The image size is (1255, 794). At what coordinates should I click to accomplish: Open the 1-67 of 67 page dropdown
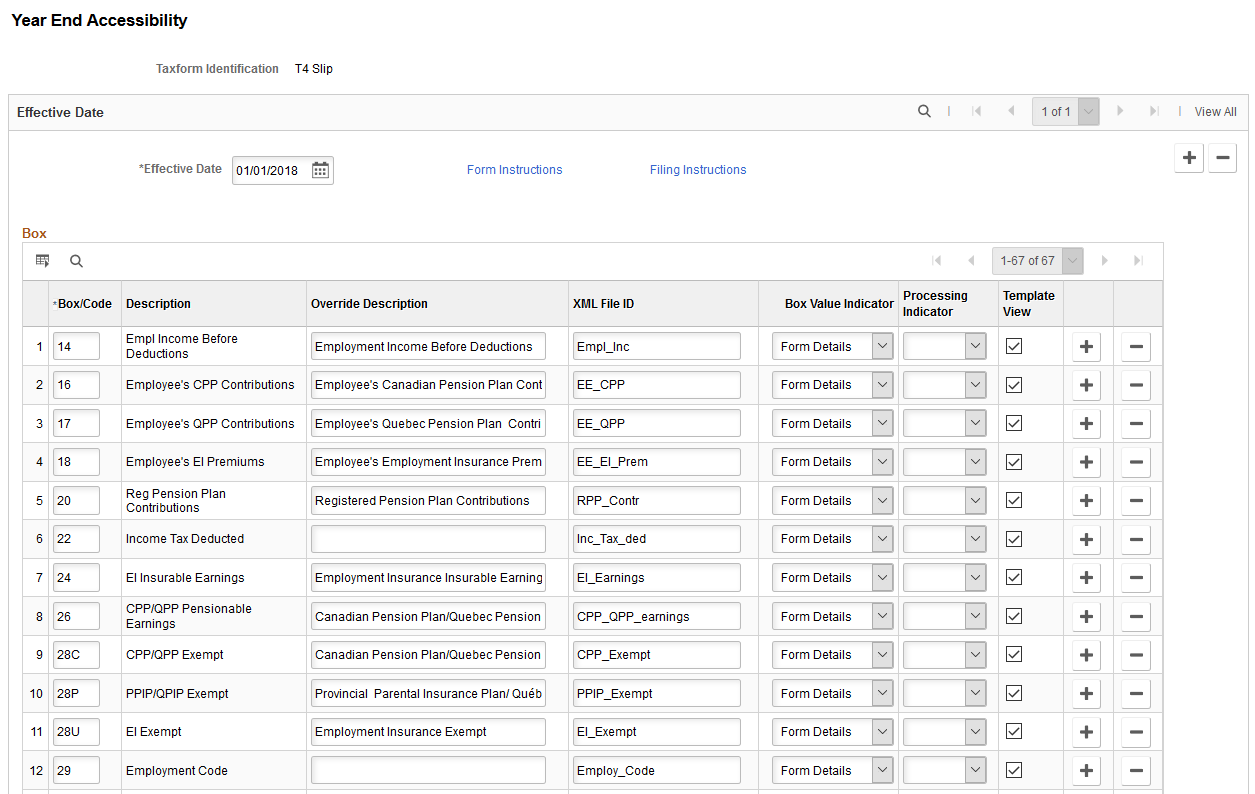[1037, 261]
